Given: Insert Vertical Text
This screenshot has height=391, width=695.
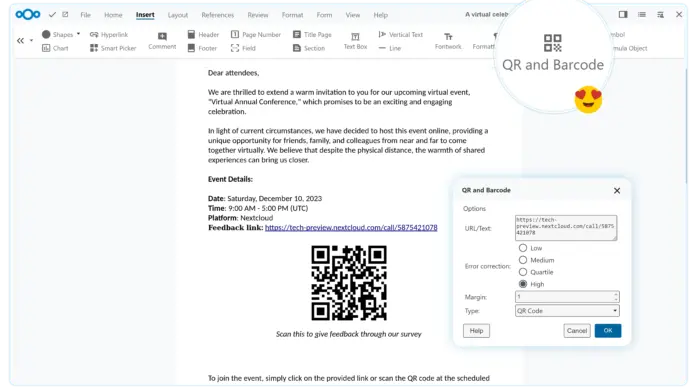Looking at the screenshot, I should (401, 35).
